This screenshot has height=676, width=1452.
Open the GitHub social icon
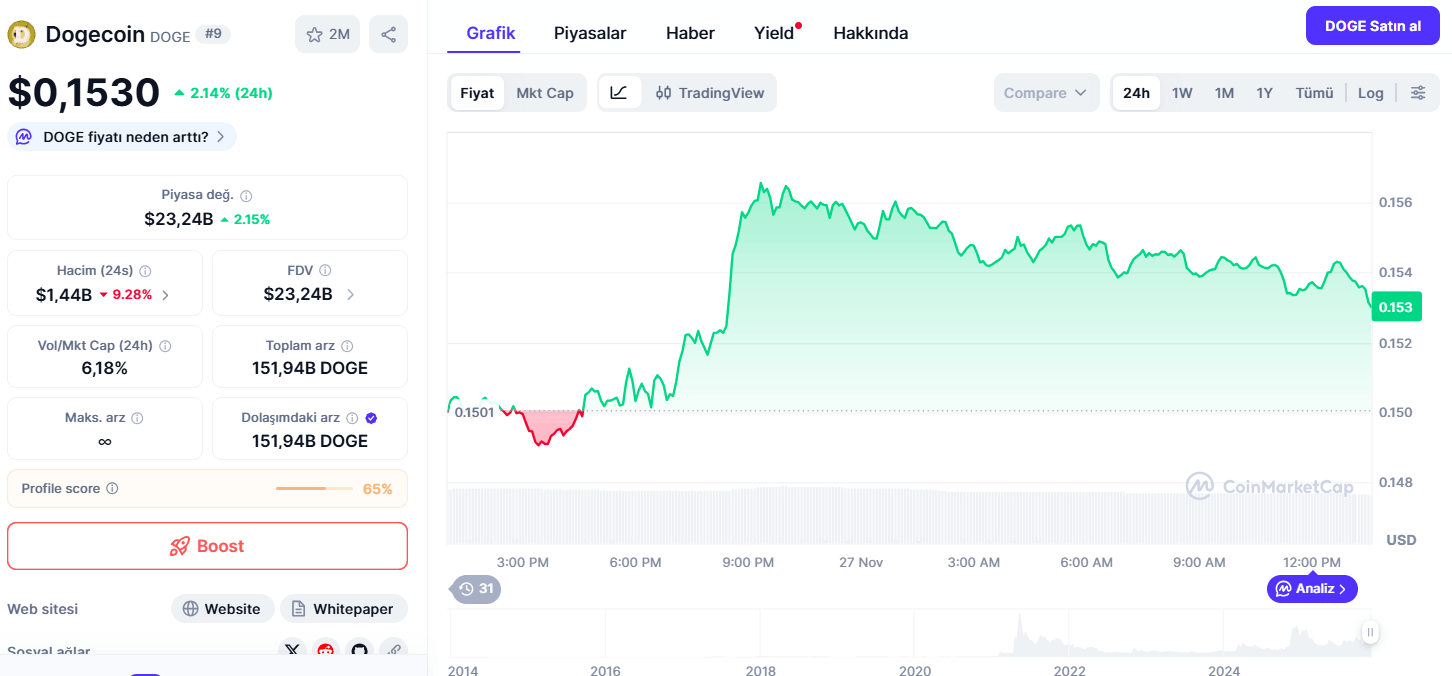point(360,651)
